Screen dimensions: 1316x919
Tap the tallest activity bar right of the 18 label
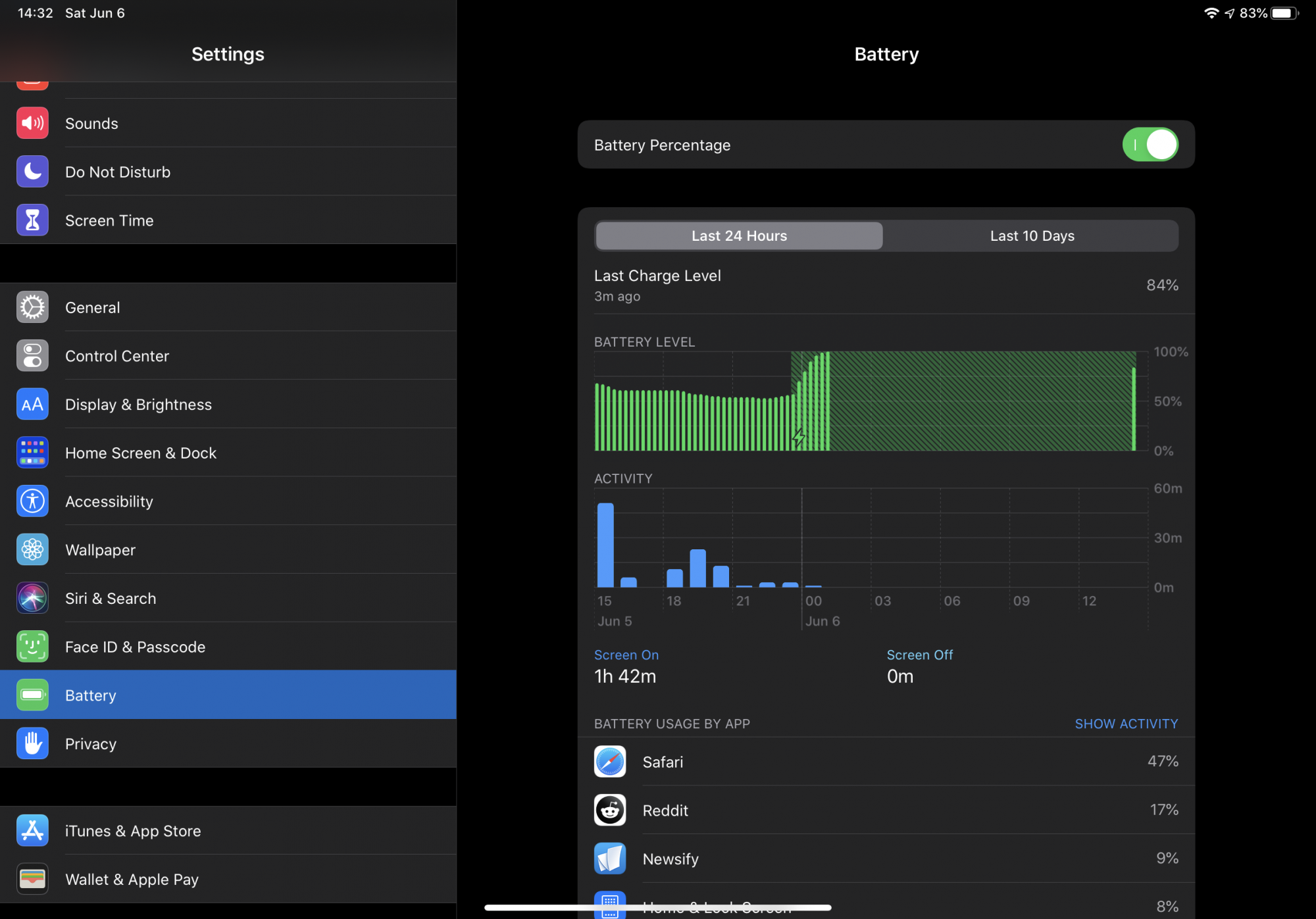pos(698,568)
